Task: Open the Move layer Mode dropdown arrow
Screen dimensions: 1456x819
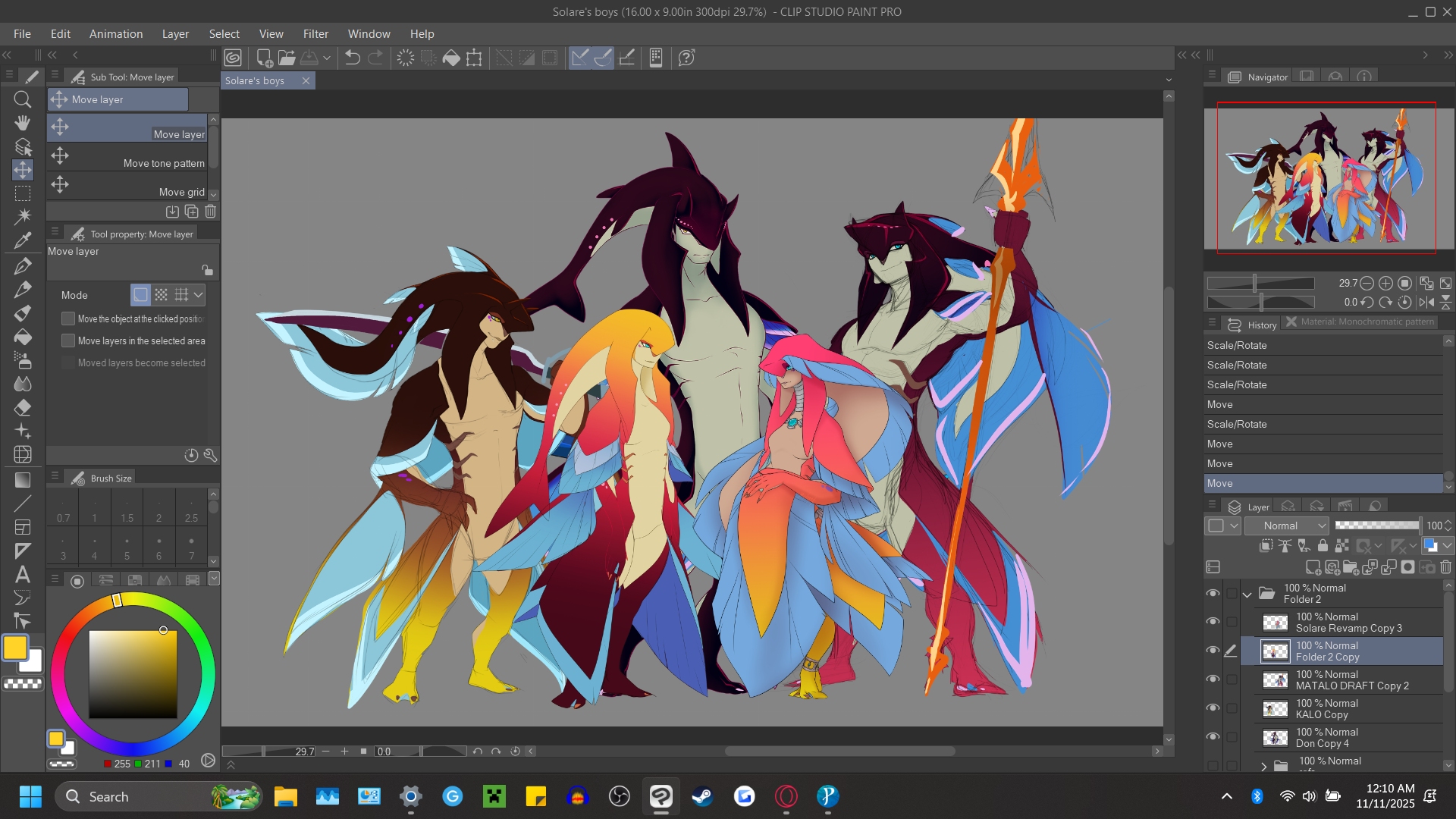Action: coord(199,295)
